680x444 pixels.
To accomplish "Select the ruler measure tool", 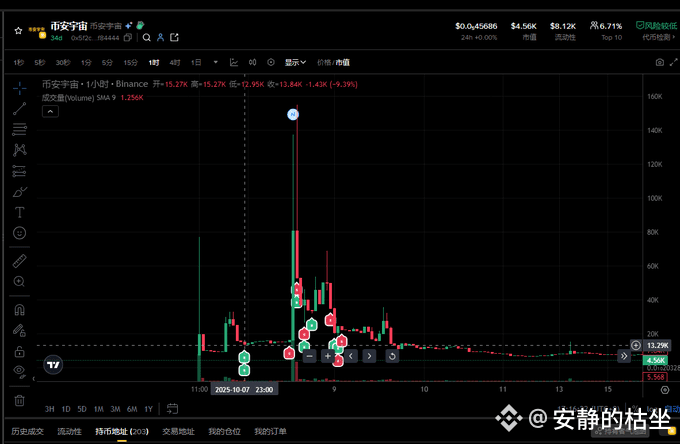I will point(20,261).
